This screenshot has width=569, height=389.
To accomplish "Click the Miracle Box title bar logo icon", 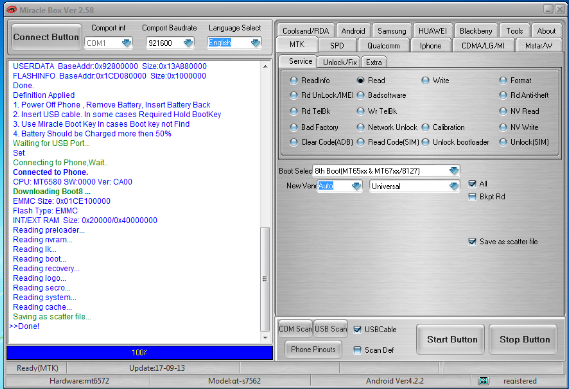I will tap(11, 10).
